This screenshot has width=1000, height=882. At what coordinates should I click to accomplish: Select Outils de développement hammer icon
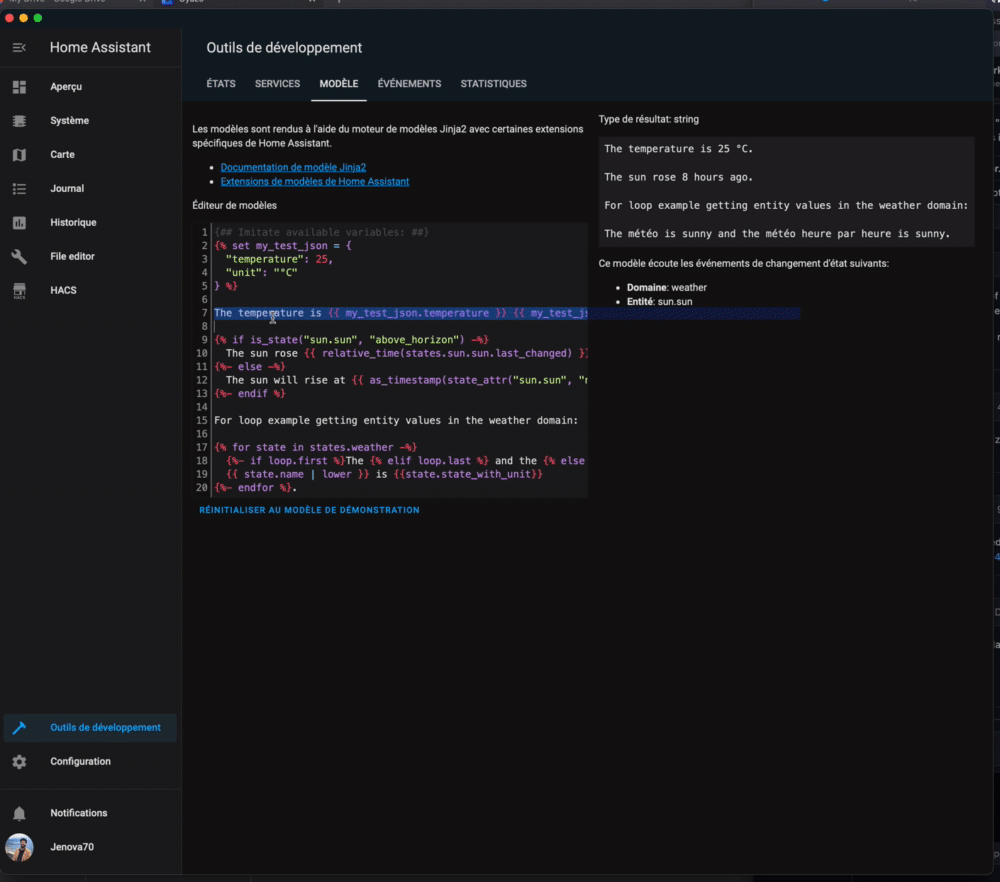pyautogui.click(x=19, y=728)
